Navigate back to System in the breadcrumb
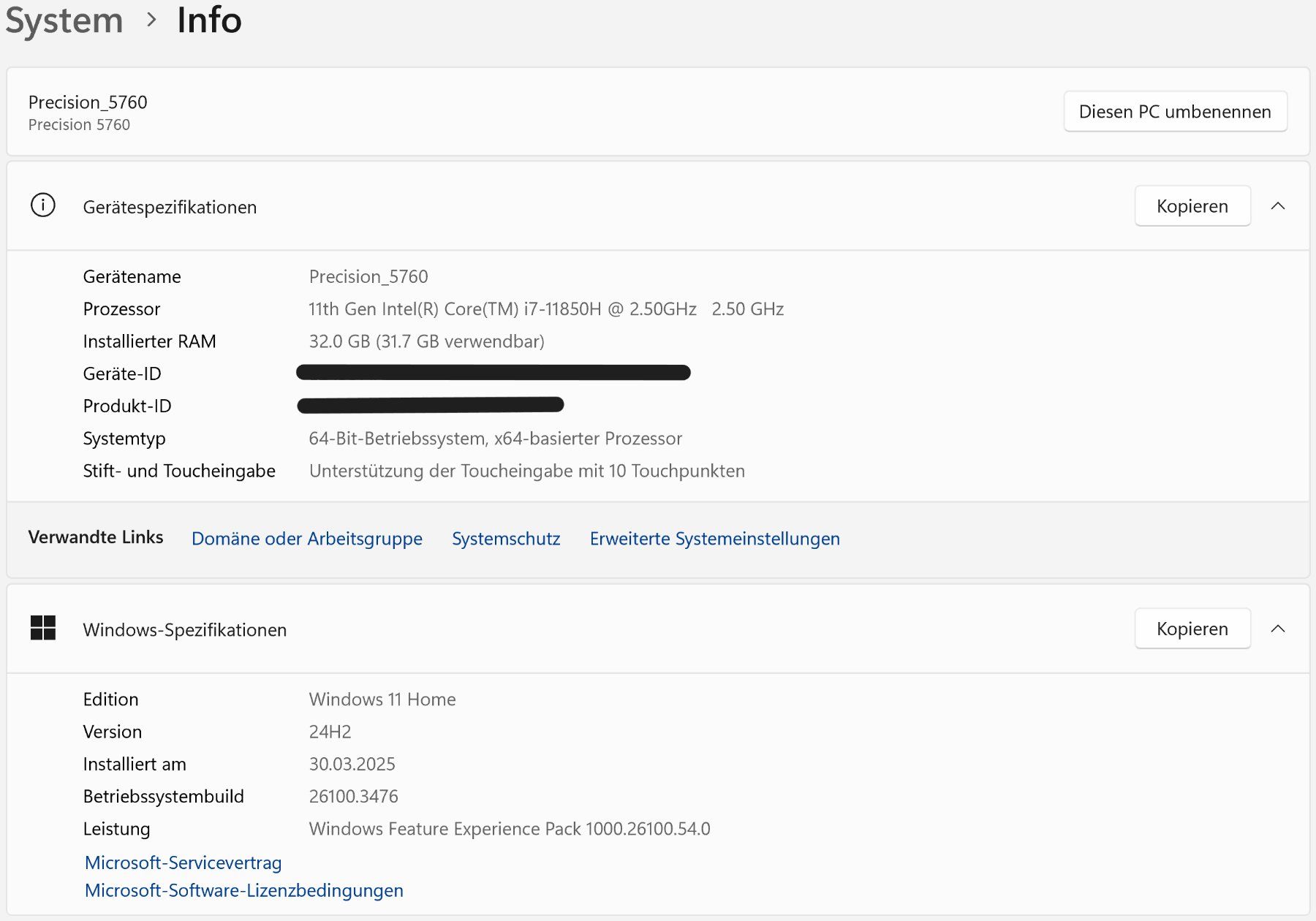The height and width of the screenshot is (921, 1316). [64, 20]
